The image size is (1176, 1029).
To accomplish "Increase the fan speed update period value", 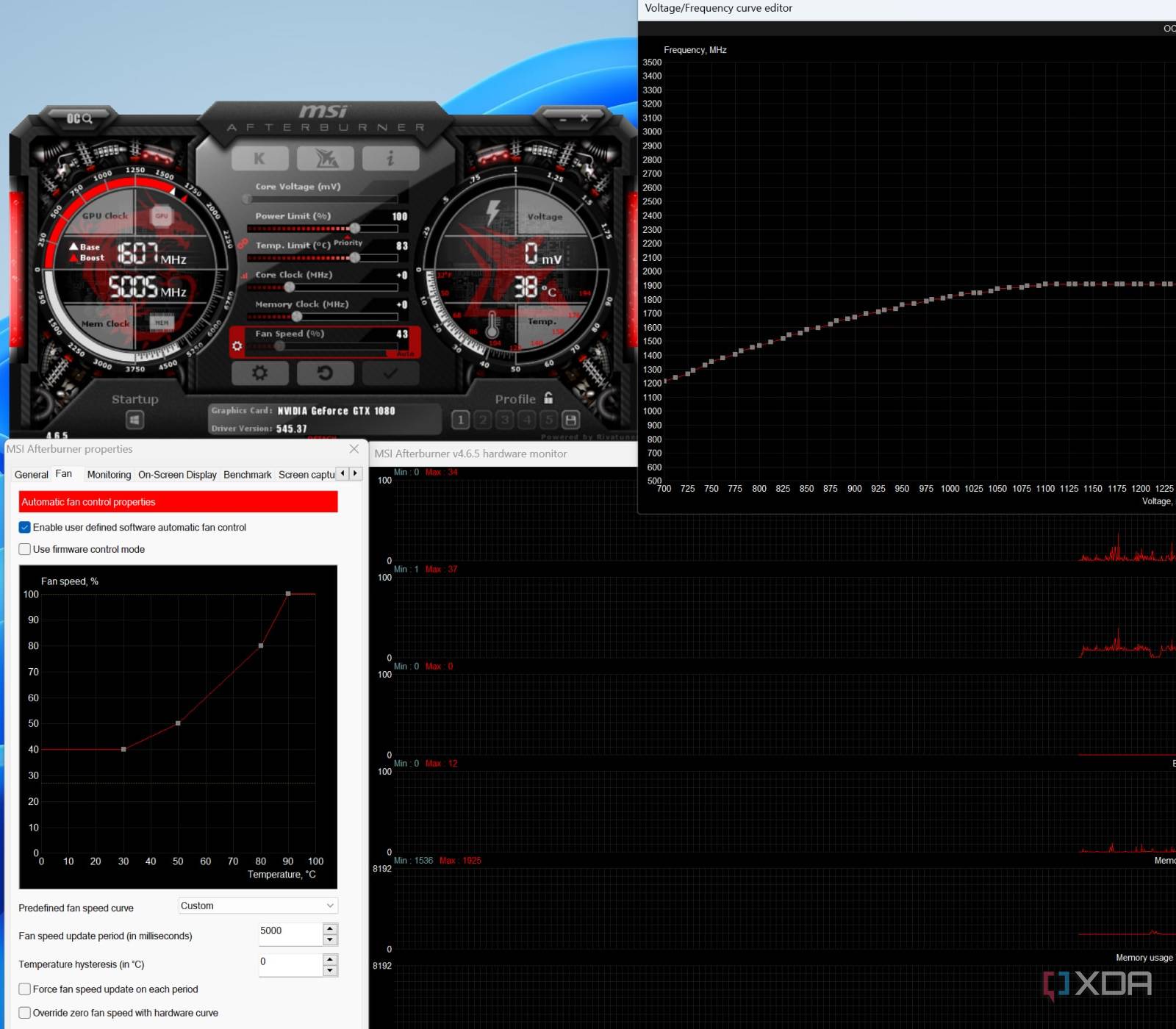I will pyautogui.click(x=330, y=929).
